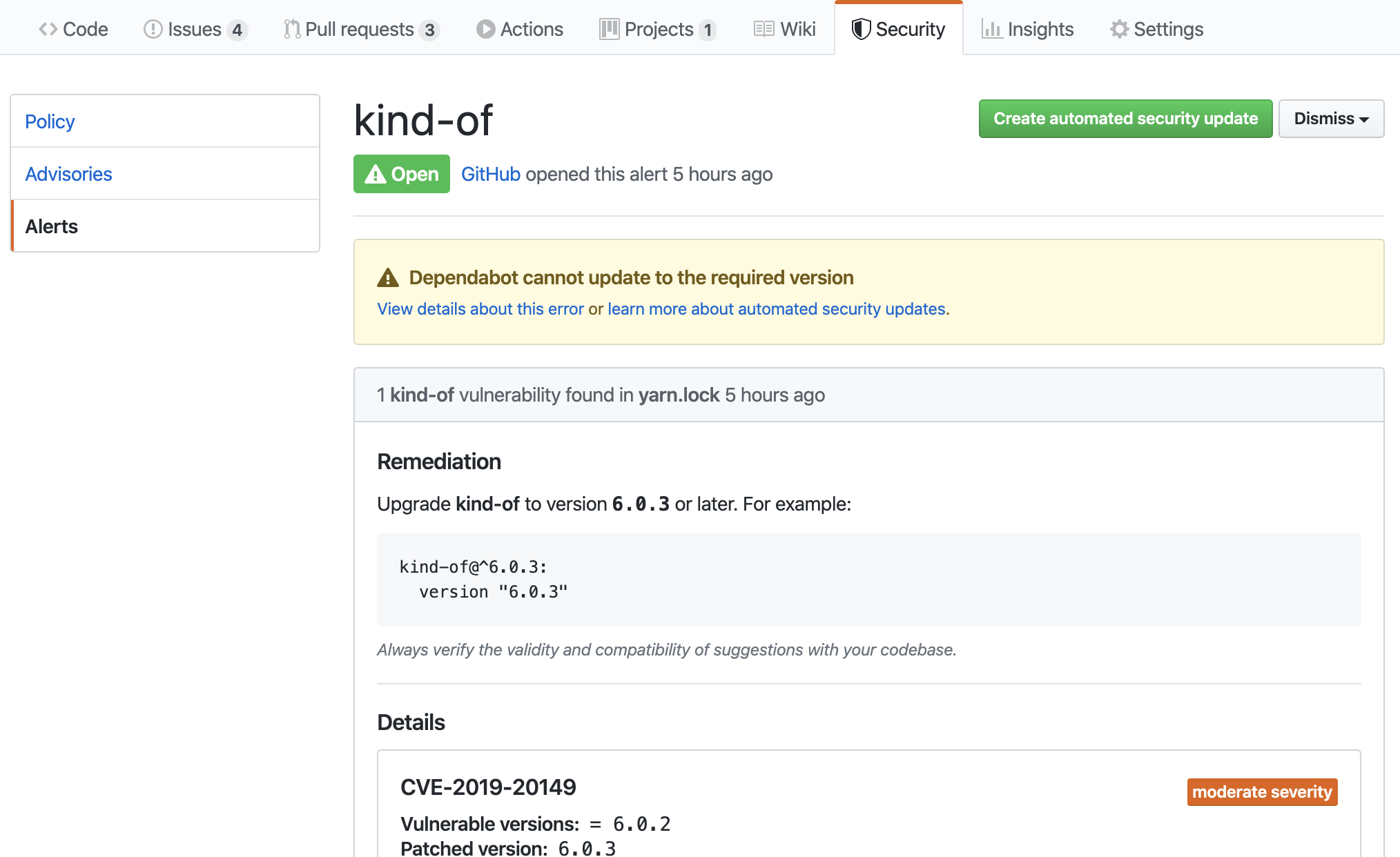
Task: Click the Wiki book icon
Action: coord(764,29)
